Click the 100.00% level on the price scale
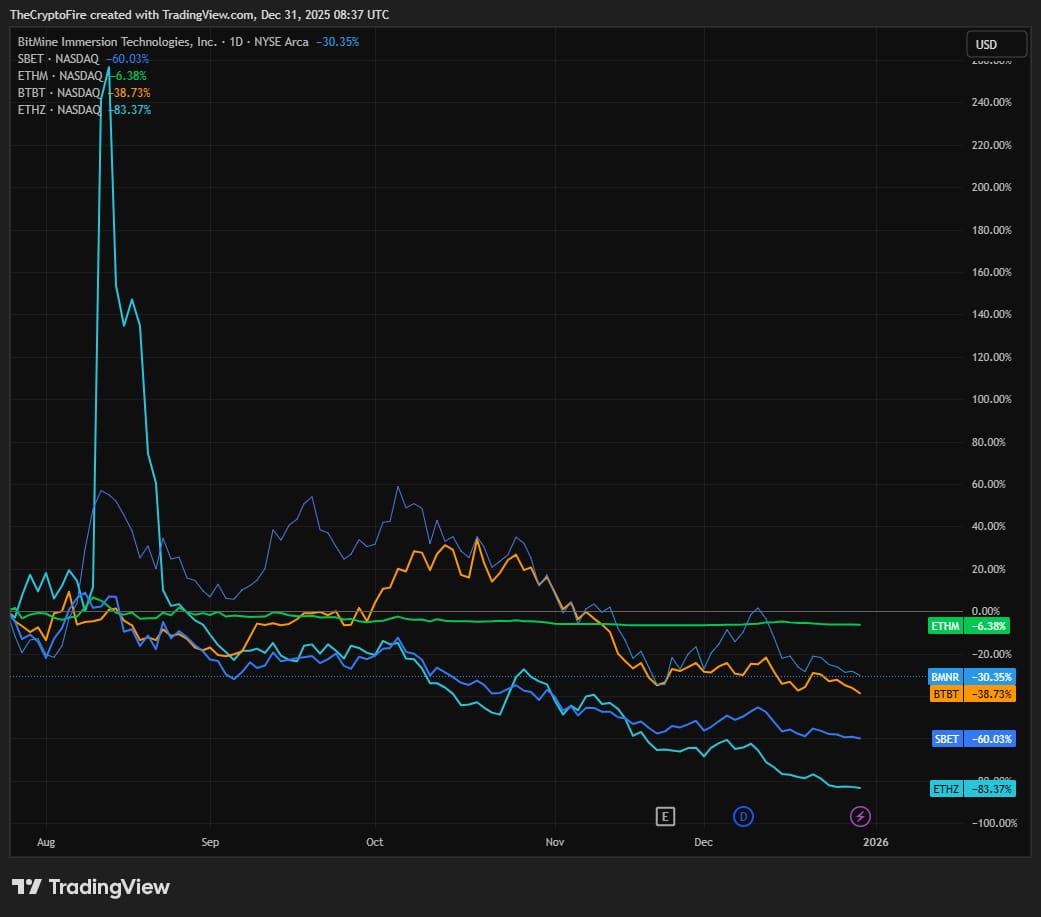This screenshot has height=917, width=1041. 992,399
